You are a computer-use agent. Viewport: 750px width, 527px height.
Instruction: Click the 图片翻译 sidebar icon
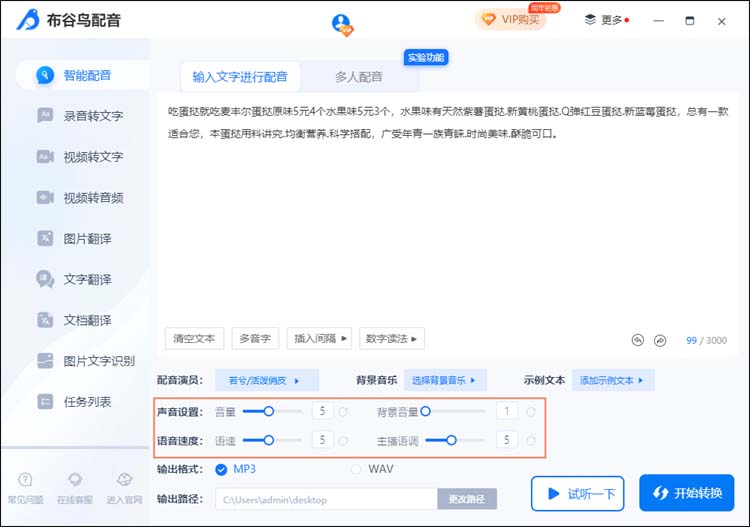[x=45, y=238]
